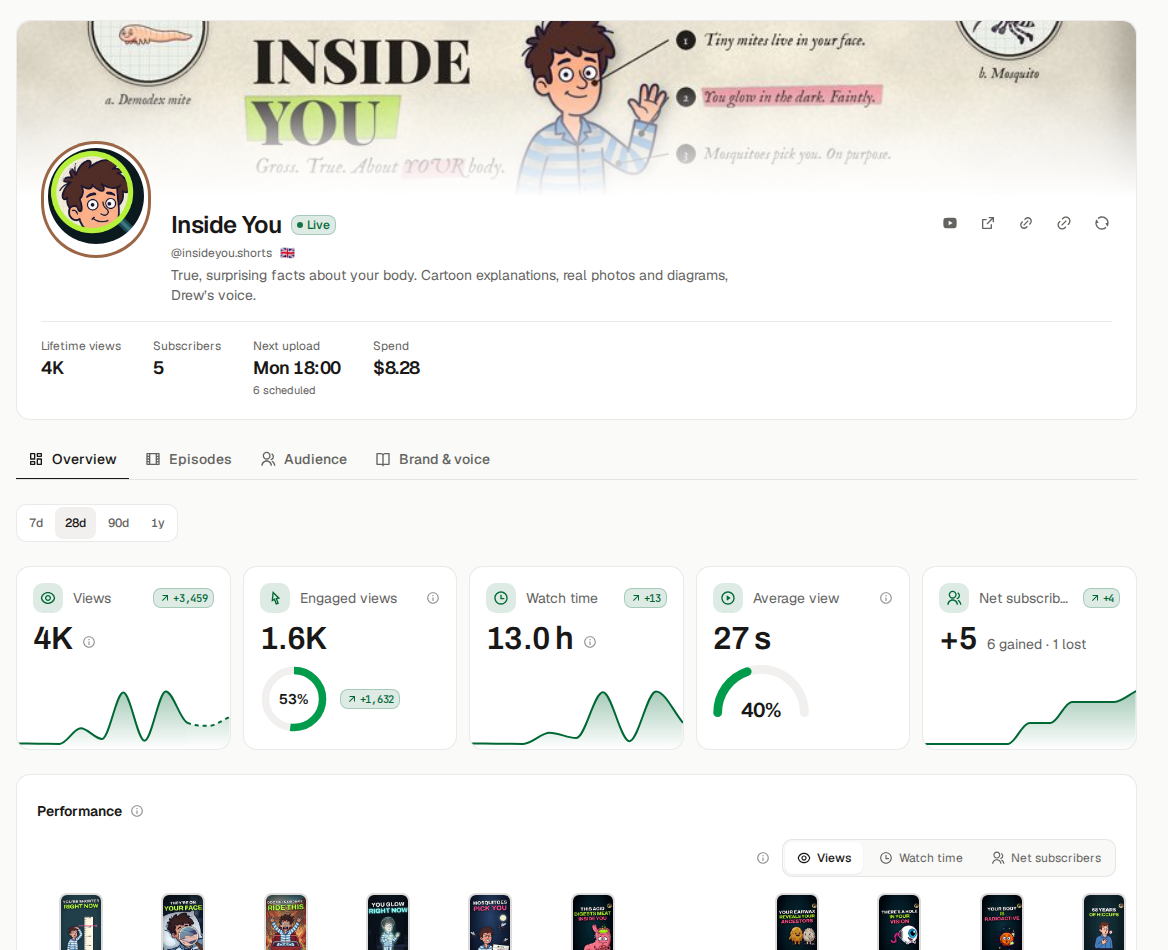Open the hole in your vision thumbnail

tap(899, 922)
